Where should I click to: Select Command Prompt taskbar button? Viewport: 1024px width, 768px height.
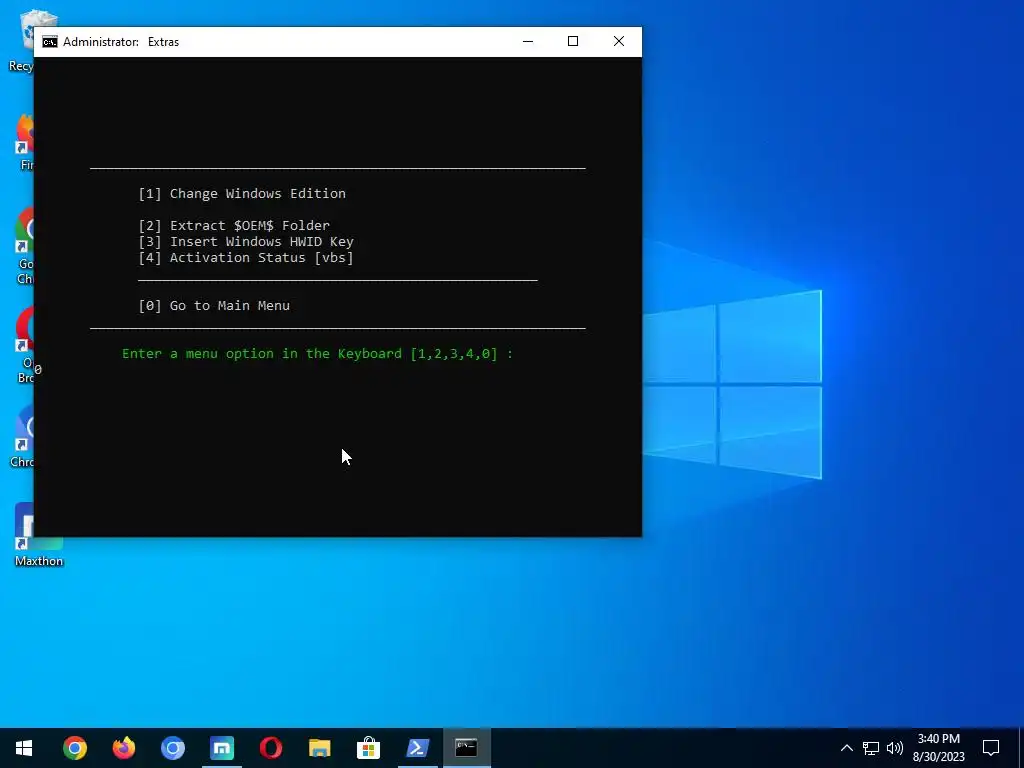(466, 748)
